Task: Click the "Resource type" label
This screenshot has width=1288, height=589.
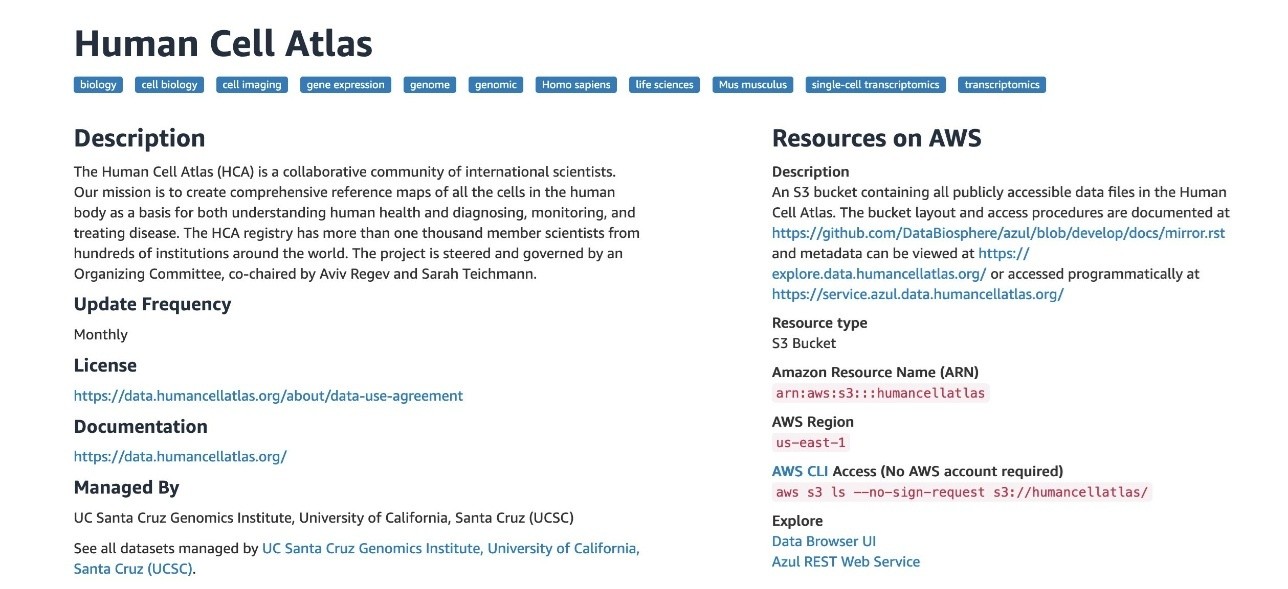Action: click(820, 323)
